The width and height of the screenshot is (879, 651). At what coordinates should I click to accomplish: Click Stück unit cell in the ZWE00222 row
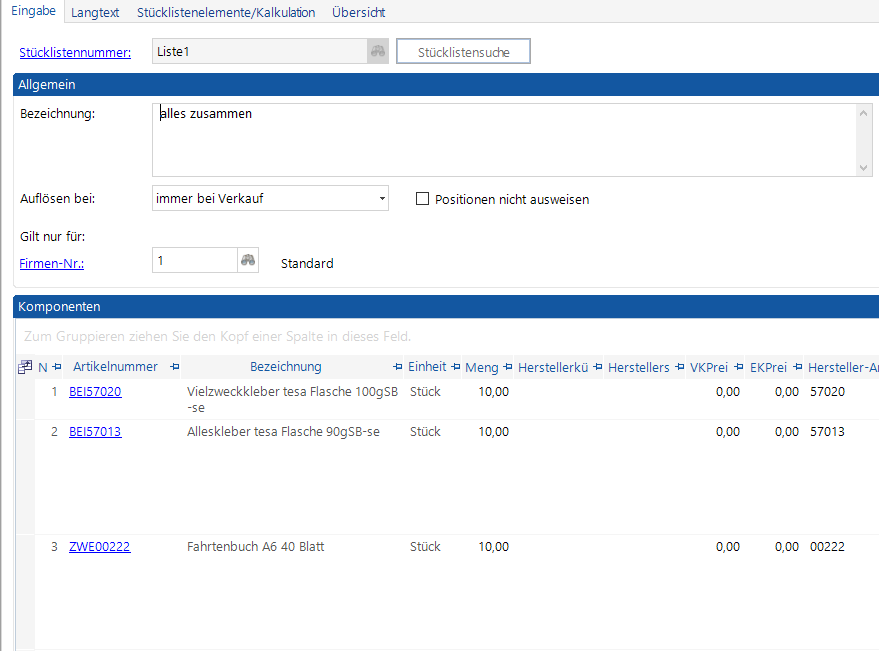(425, 547)
